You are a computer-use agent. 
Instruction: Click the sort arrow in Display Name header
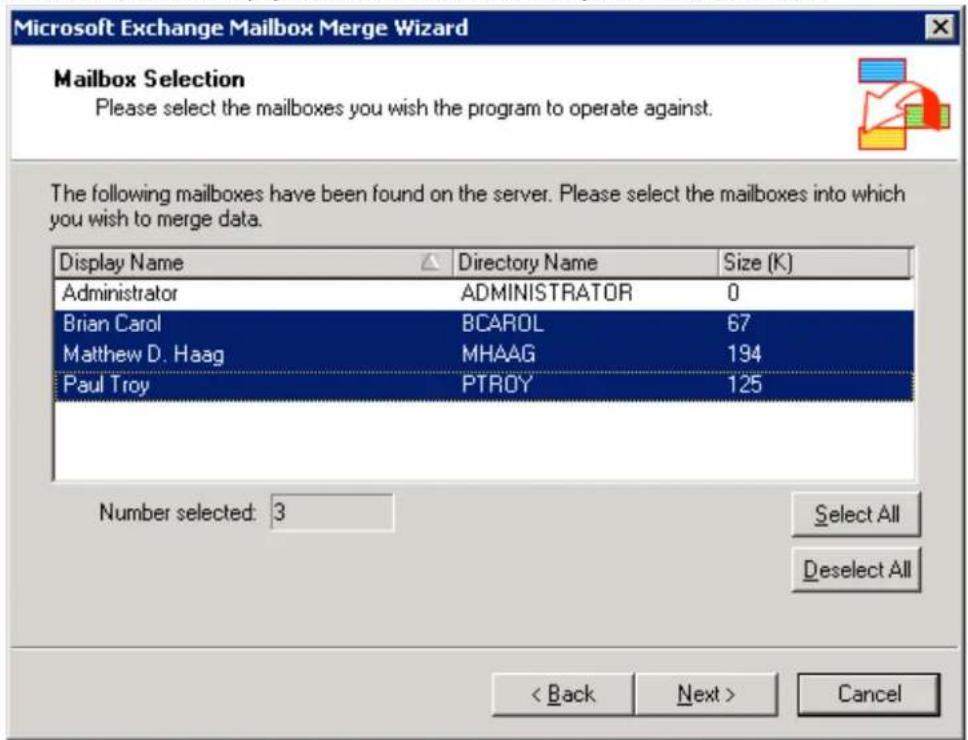[430, 262]
